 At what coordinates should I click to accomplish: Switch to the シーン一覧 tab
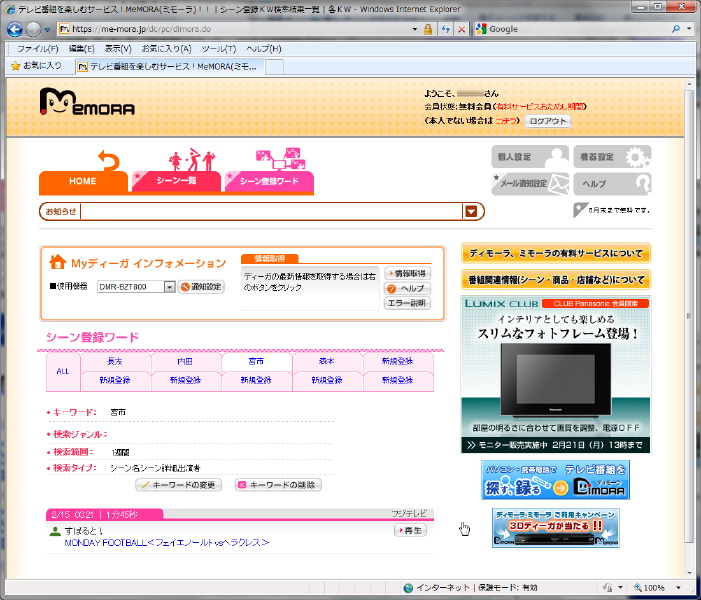pyautogui.click(x=176, y=181)
